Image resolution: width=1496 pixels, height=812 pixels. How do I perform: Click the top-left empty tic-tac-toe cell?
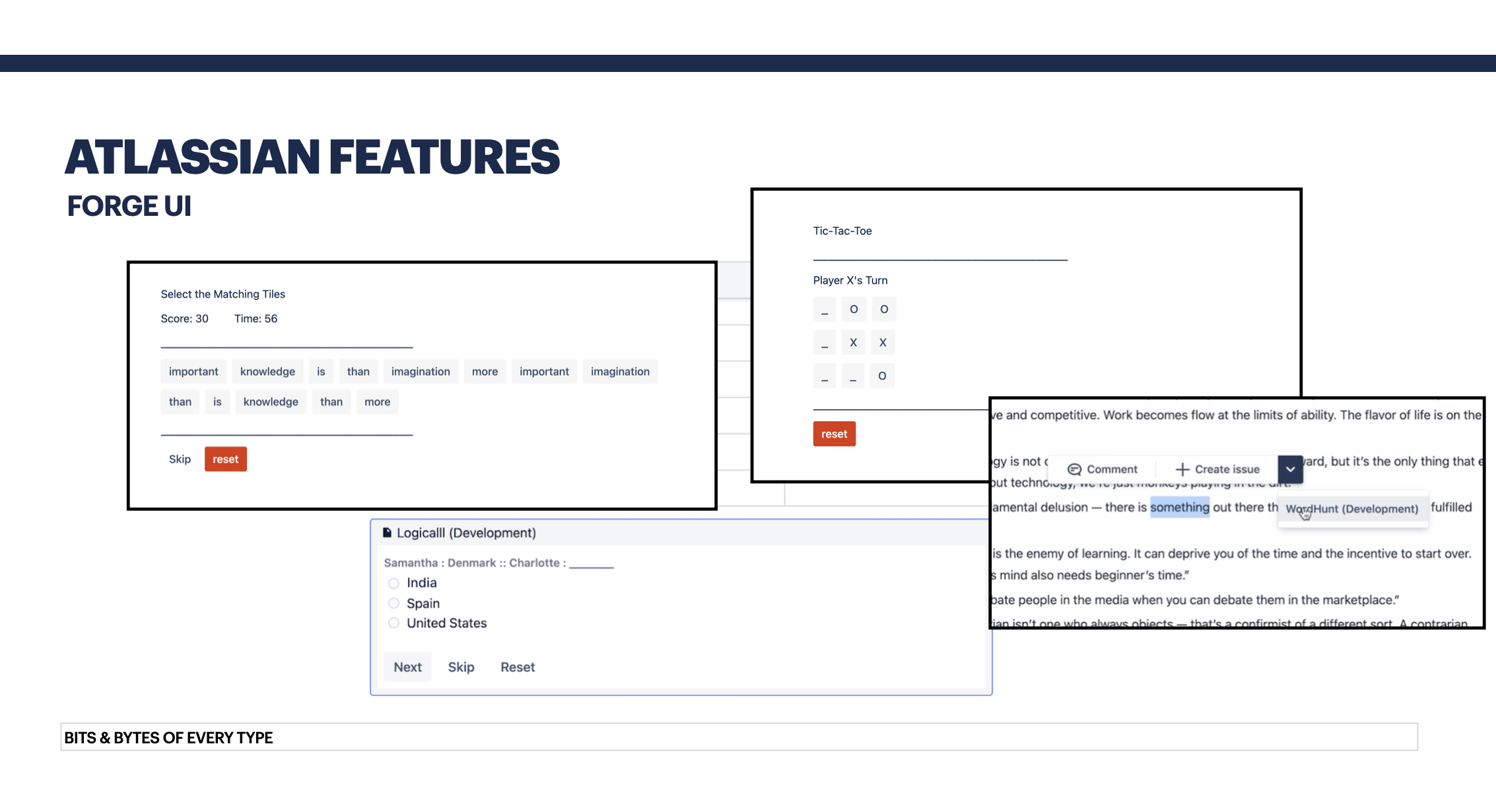(825, 310)
